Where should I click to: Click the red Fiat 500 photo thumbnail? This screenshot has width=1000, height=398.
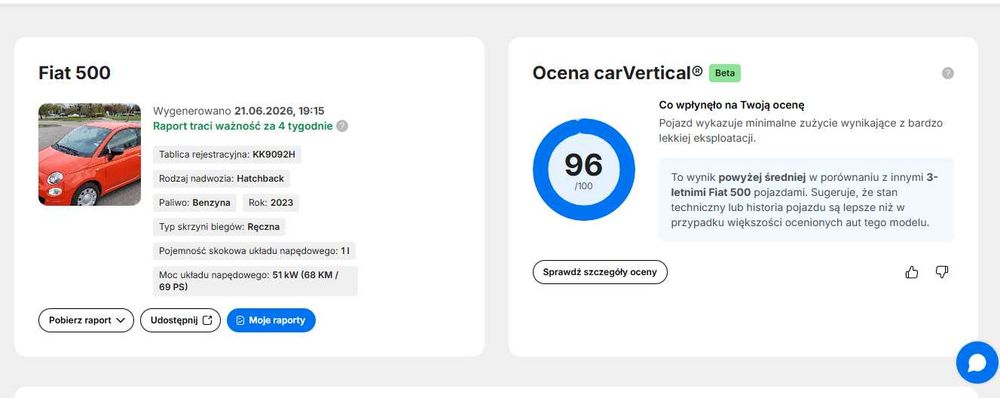click(90, 154)
